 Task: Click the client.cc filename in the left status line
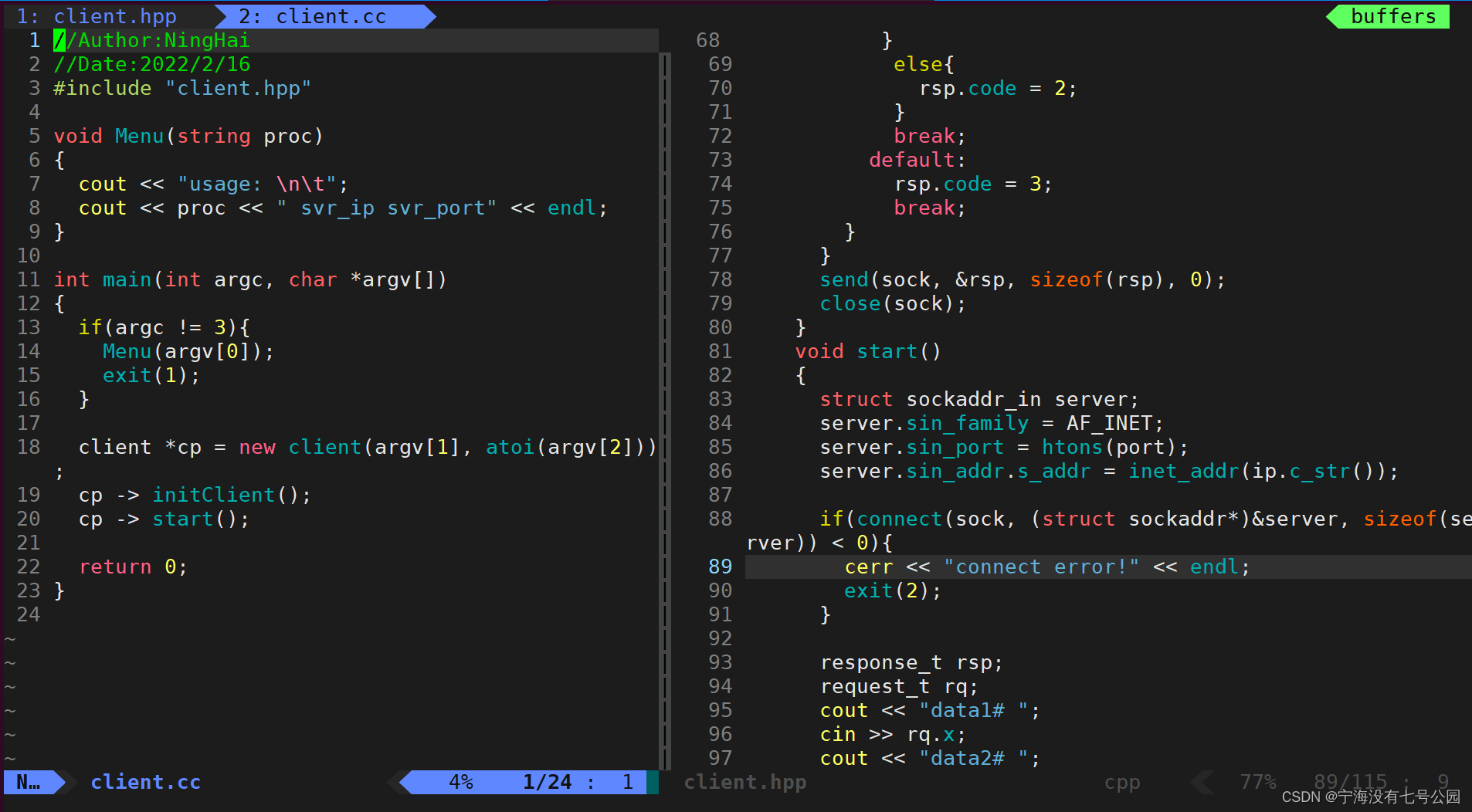pos(146,782)
